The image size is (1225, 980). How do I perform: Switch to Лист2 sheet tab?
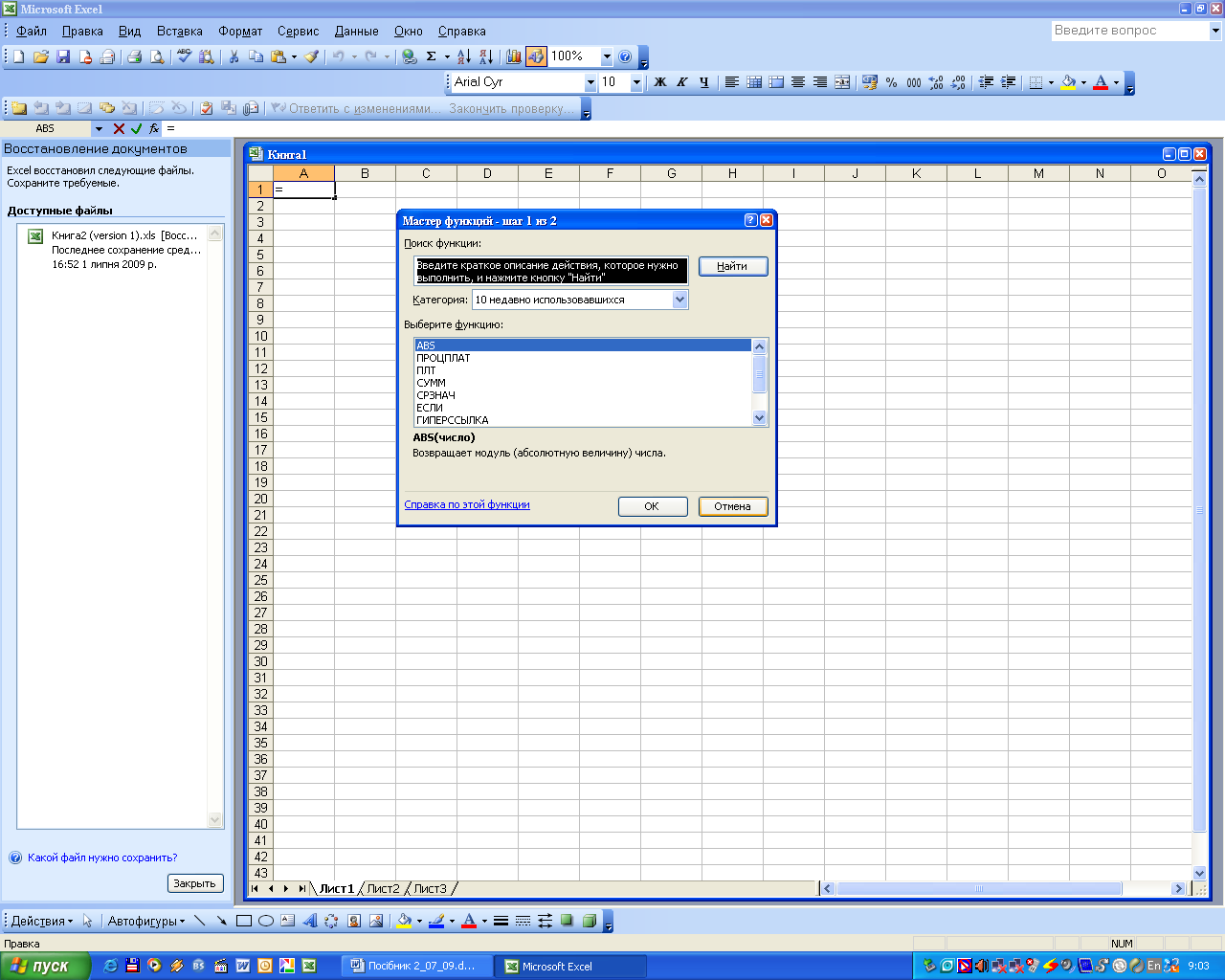383,888
